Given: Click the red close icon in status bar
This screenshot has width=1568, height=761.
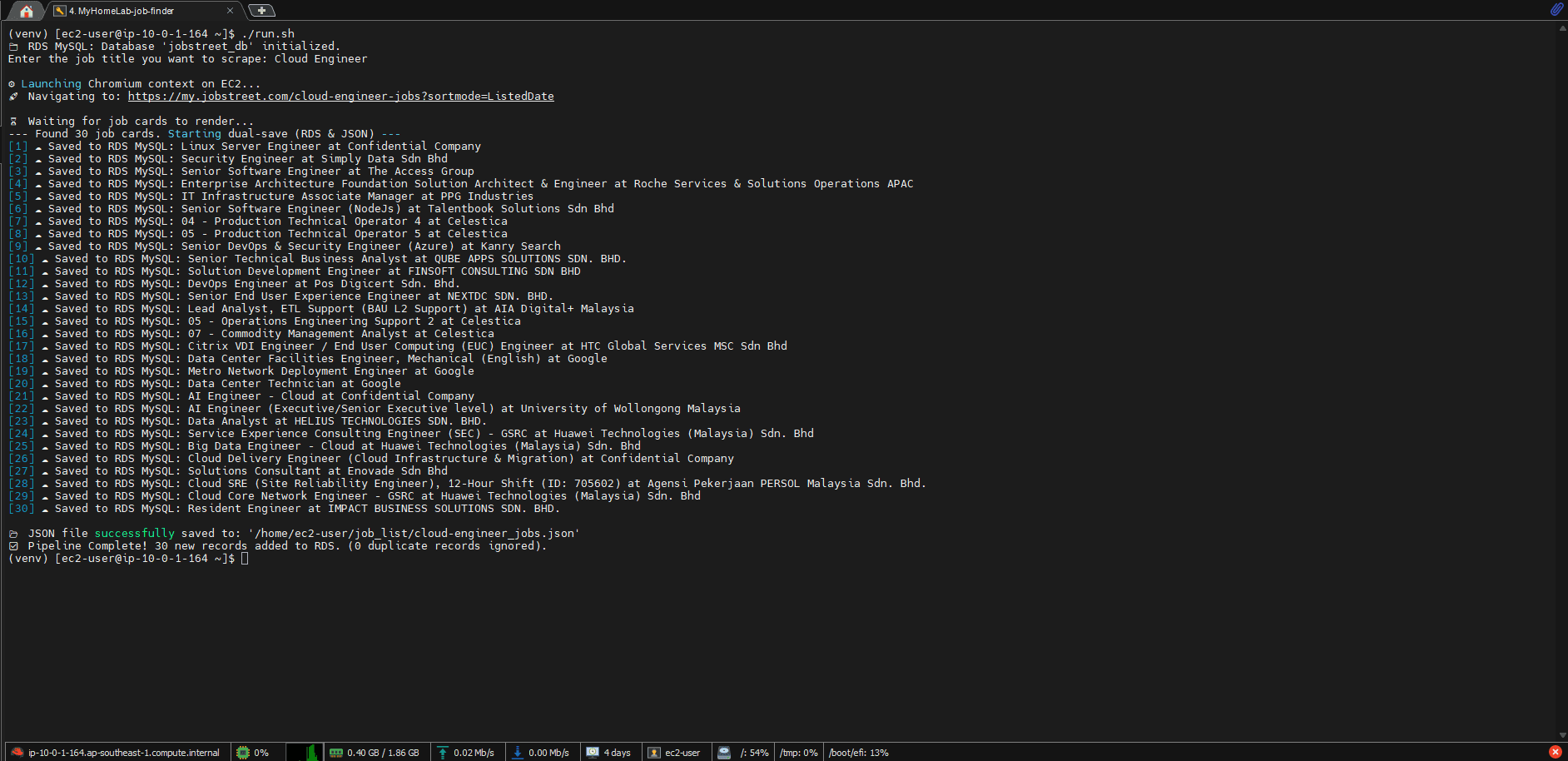Looking at the screenshot, I should click(1555, 752).
